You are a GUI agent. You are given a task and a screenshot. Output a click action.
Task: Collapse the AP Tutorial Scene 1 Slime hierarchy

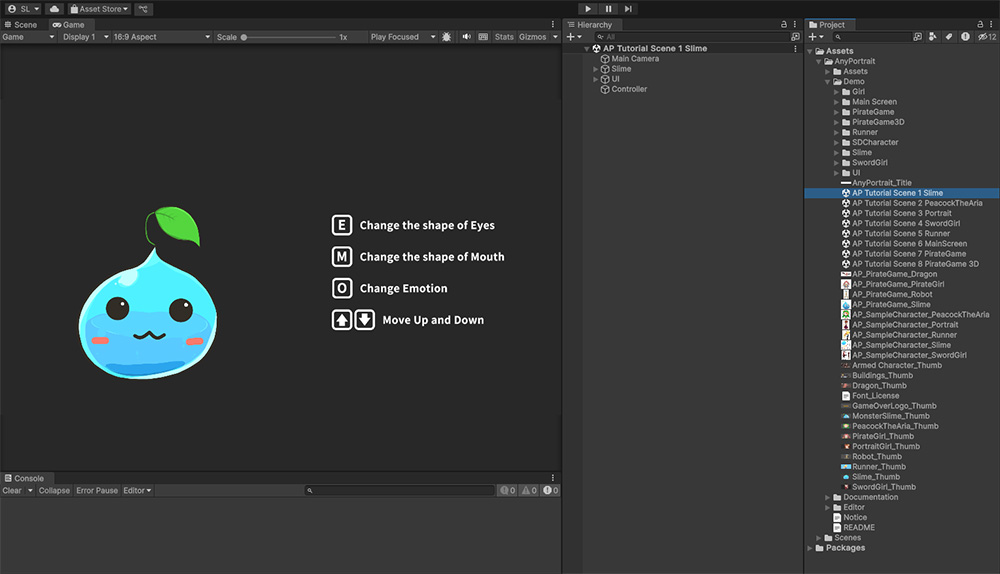click(587, 48)
